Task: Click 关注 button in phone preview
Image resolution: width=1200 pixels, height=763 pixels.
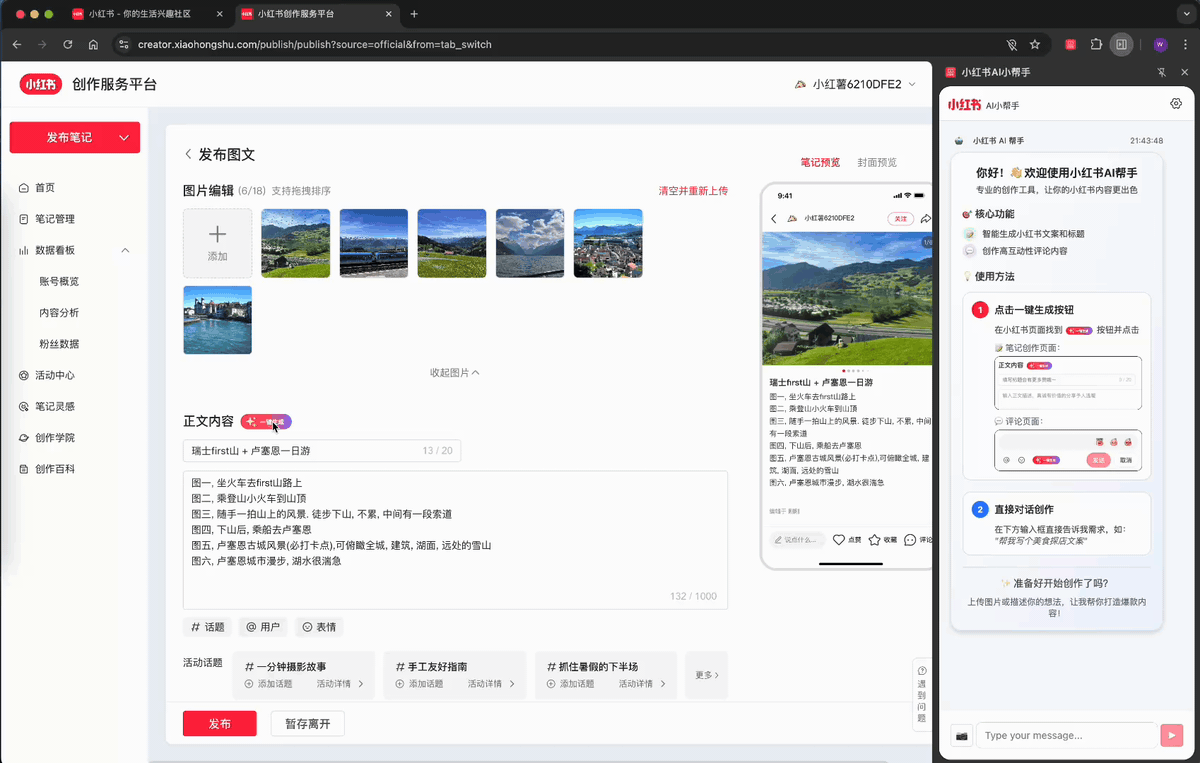Action: (x=900, y=218)
